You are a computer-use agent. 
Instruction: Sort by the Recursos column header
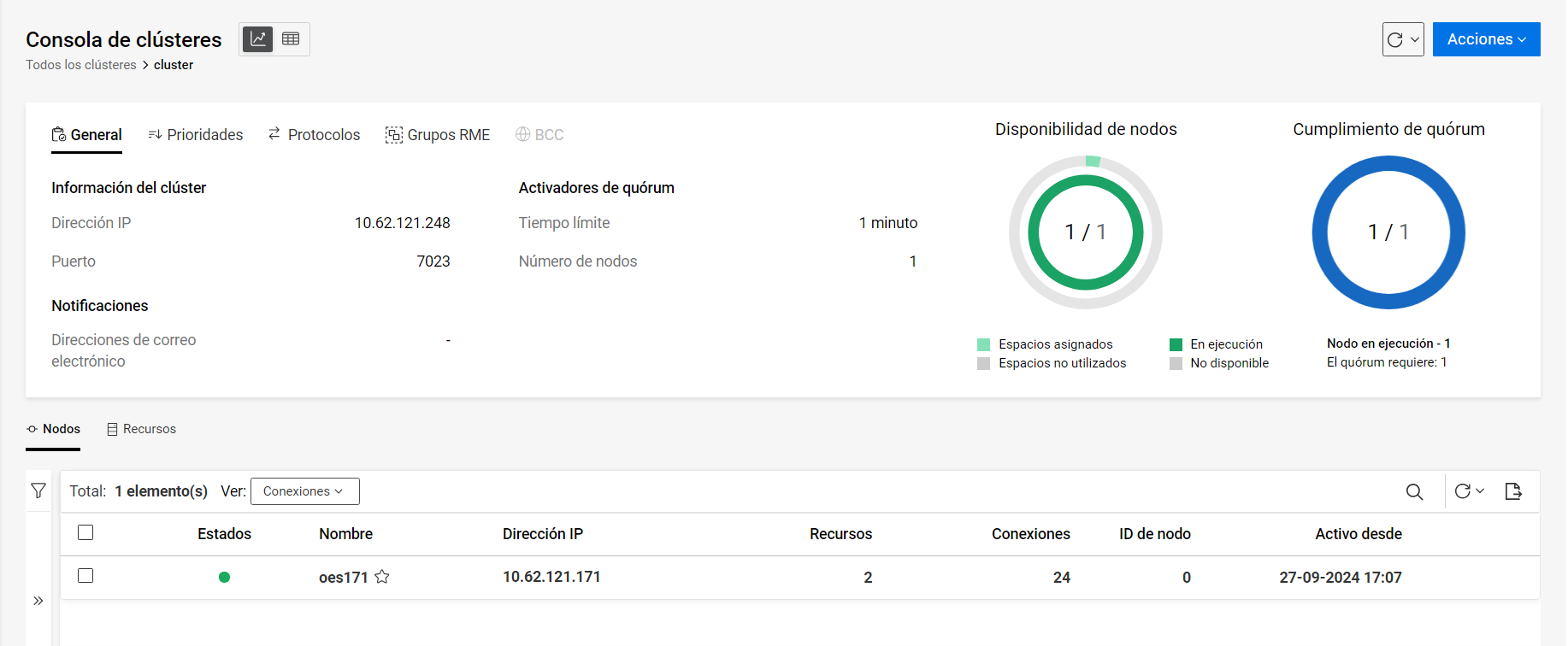(x=841, y=534)
